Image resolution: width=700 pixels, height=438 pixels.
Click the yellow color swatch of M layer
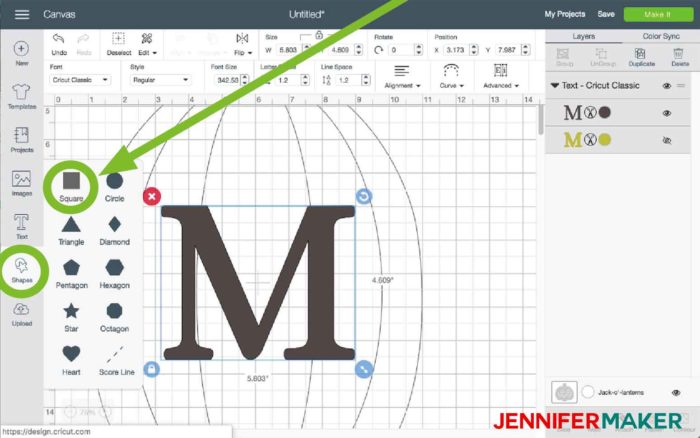click(604, 140)
